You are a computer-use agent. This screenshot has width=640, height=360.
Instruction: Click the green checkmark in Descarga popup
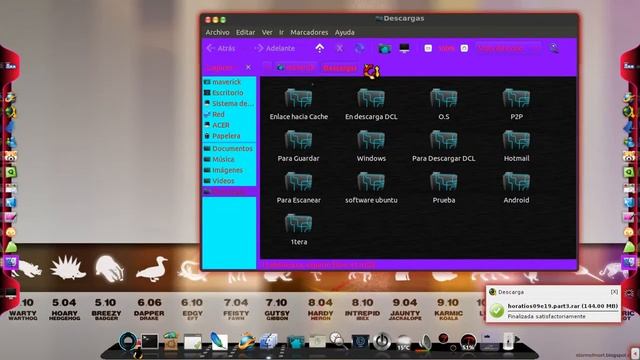pyautogui.click(x=497, y=311)
